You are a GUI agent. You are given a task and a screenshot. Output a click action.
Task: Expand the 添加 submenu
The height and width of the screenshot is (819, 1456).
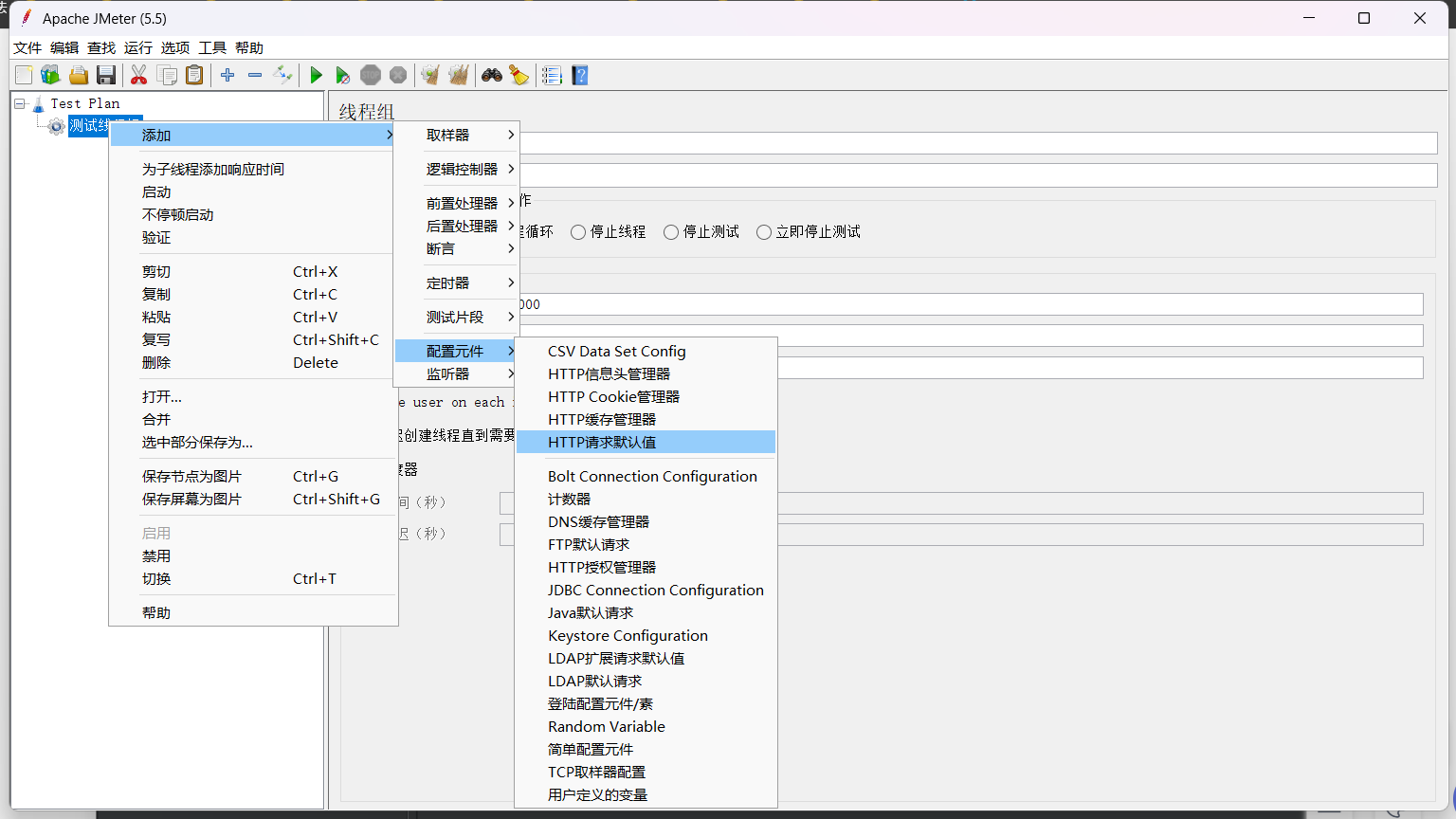(253, 136)
